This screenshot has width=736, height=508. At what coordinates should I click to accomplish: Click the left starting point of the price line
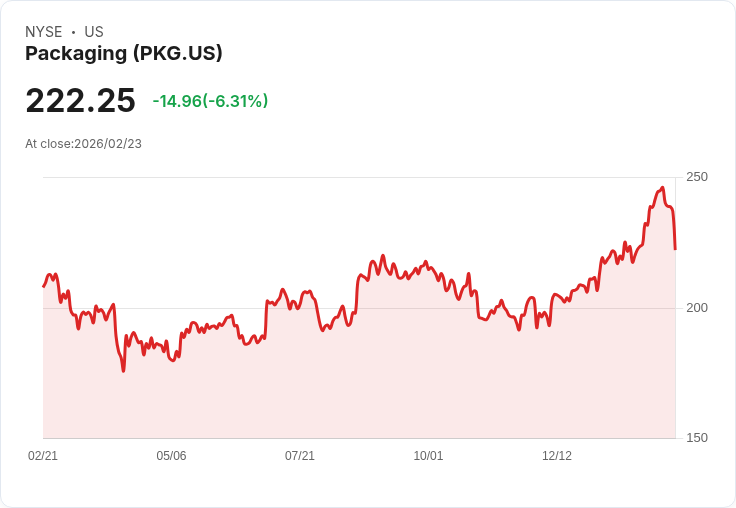pos(43,287)
